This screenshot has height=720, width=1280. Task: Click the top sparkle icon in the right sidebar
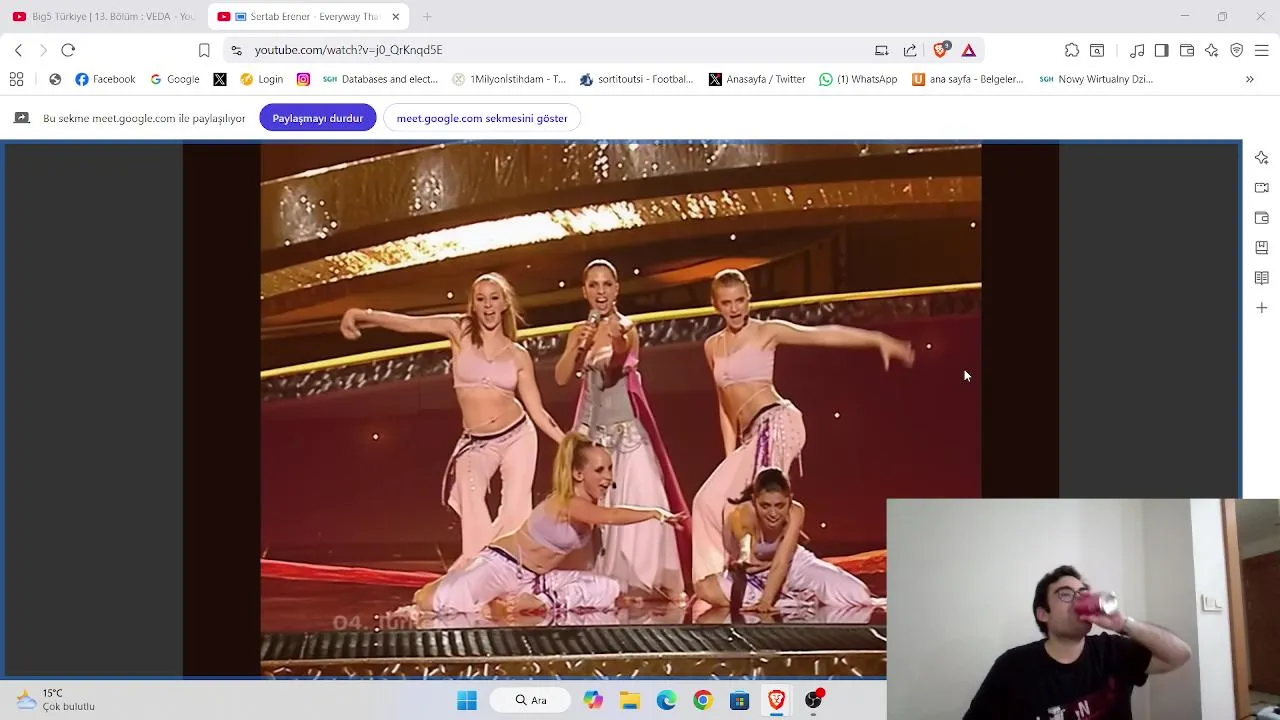point(1262,158)
